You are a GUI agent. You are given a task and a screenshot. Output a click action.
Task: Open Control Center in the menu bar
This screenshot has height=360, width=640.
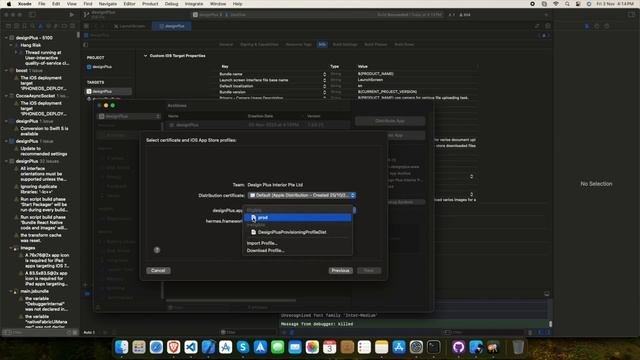coord(578,4)
